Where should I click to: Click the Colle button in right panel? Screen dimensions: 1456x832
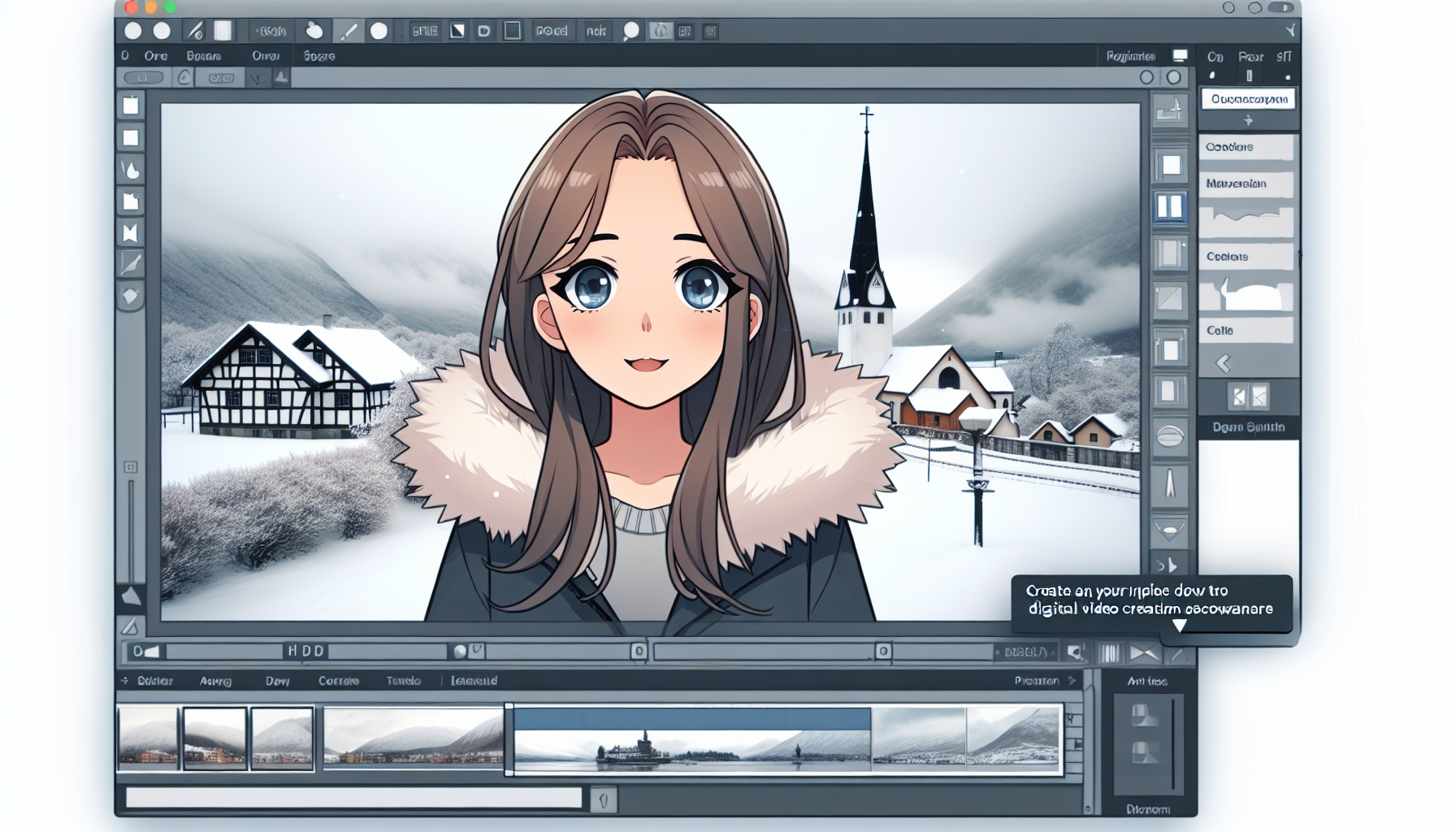pos(1245,331)
